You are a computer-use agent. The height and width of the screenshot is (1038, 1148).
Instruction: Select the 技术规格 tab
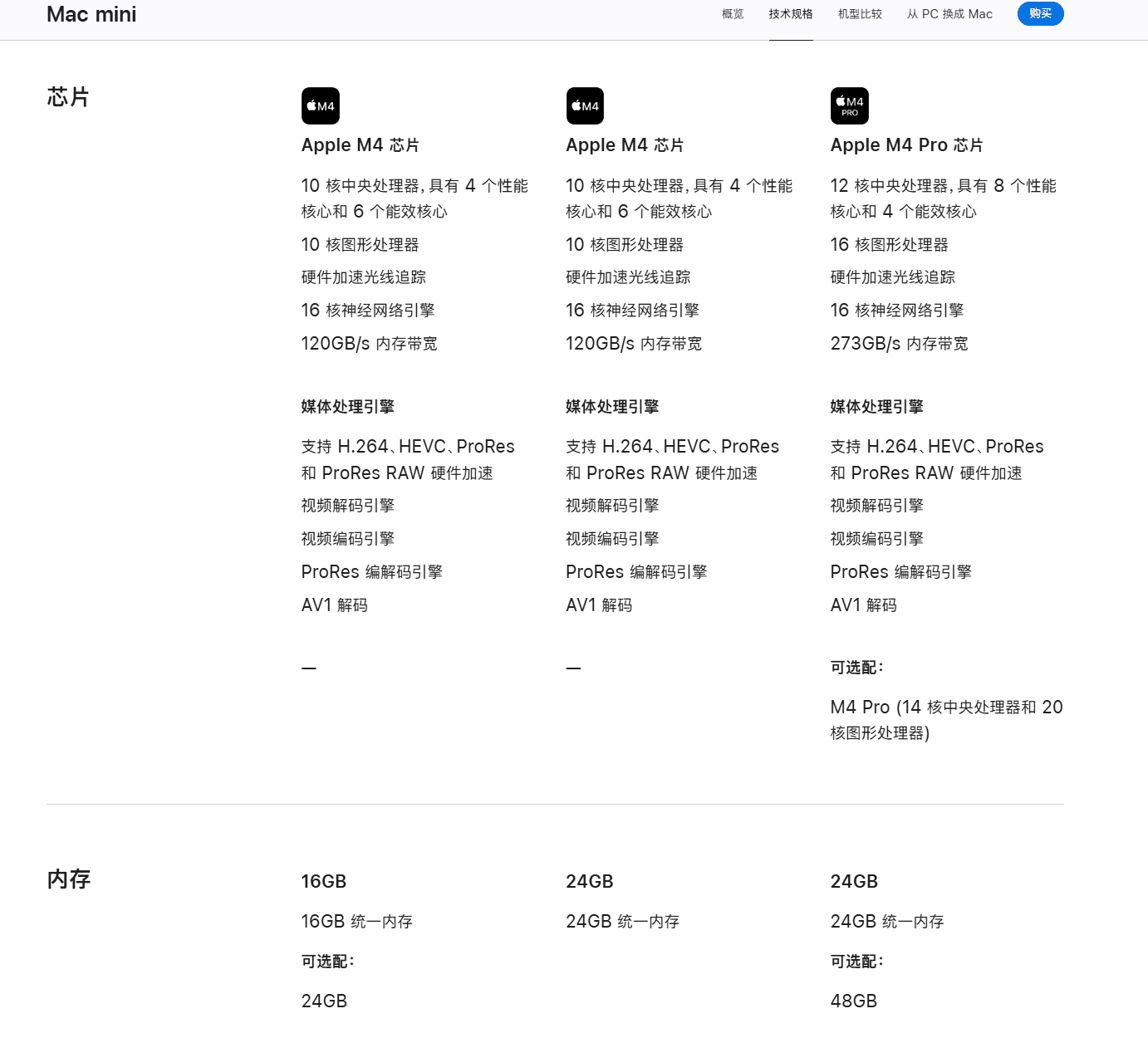791,14
